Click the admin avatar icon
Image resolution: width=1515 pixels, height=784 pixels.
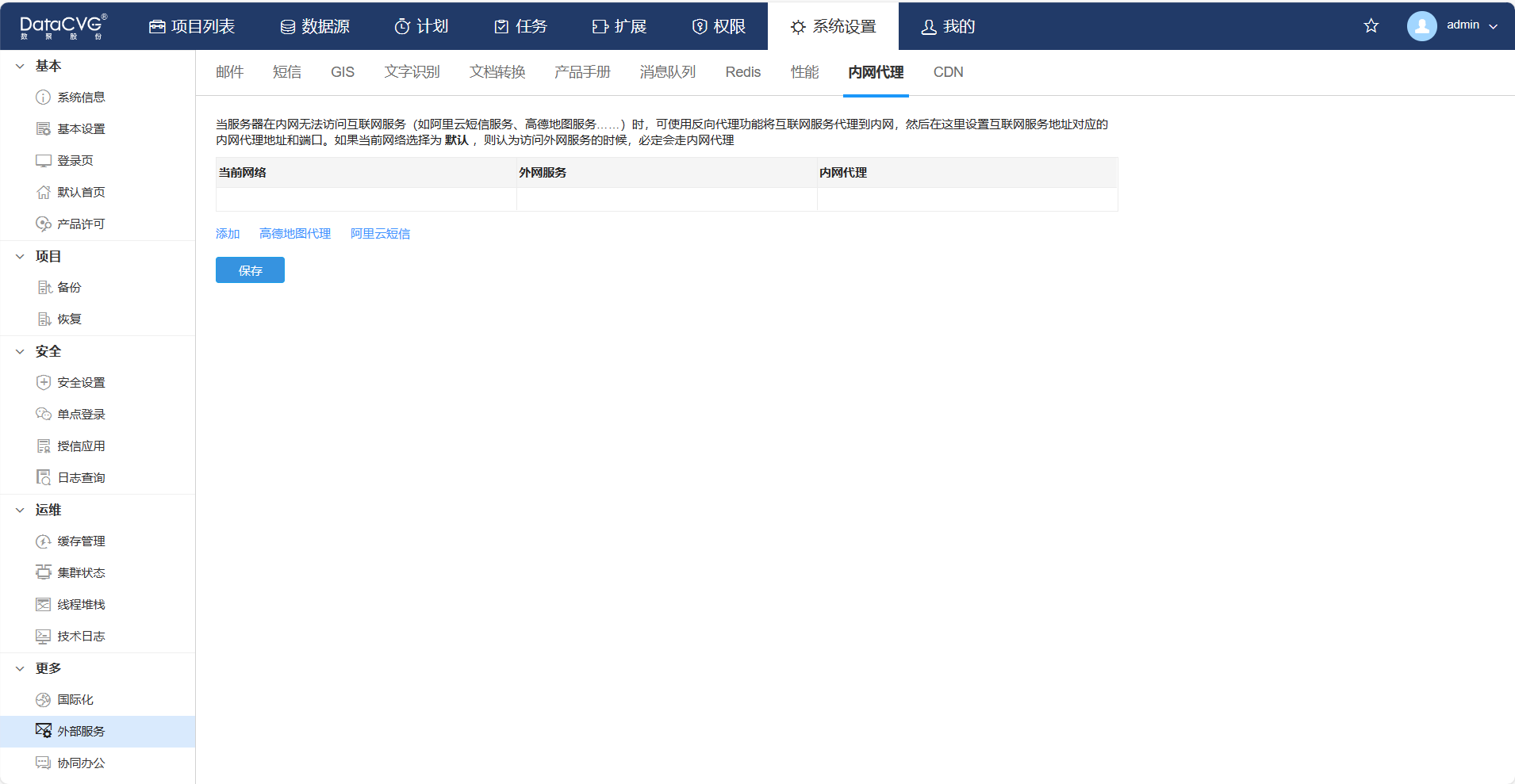coord(1421,26)
